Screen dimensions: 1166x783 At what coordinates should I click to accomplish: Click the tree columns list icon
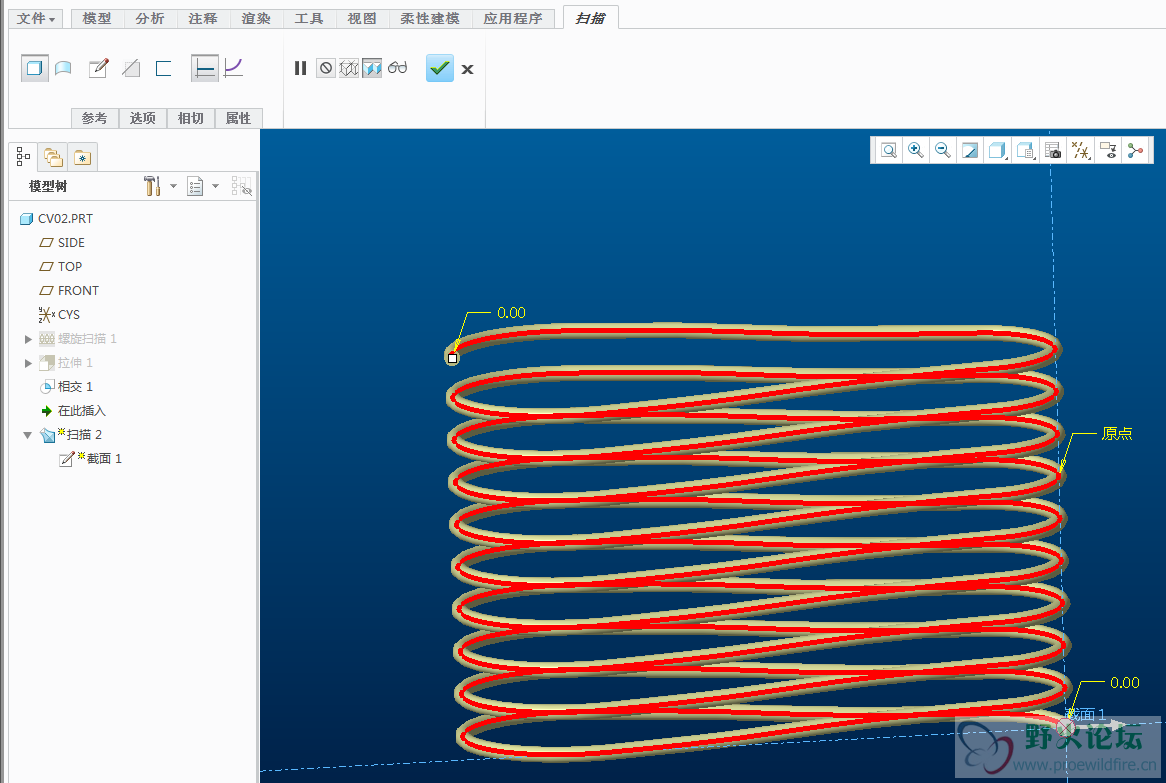click(x=195, y=186)
